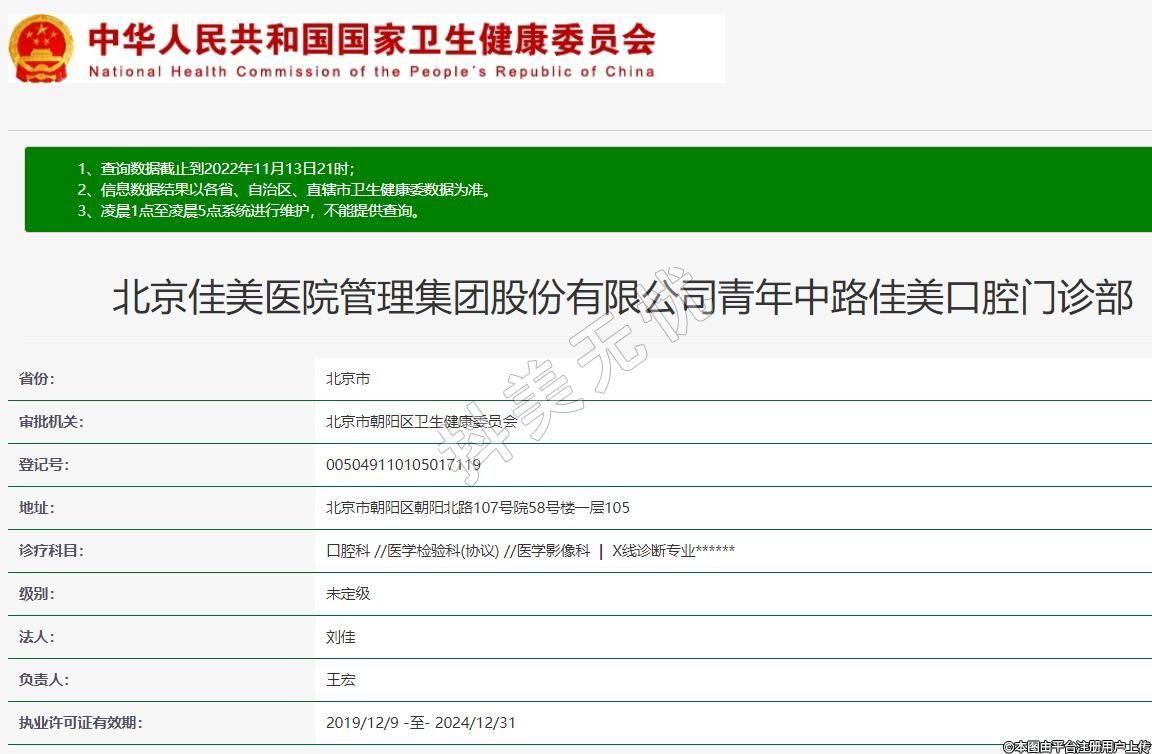The image size is (1152, 754).
Task: Click the 省份 row label
Action: (x=37, y=379)
